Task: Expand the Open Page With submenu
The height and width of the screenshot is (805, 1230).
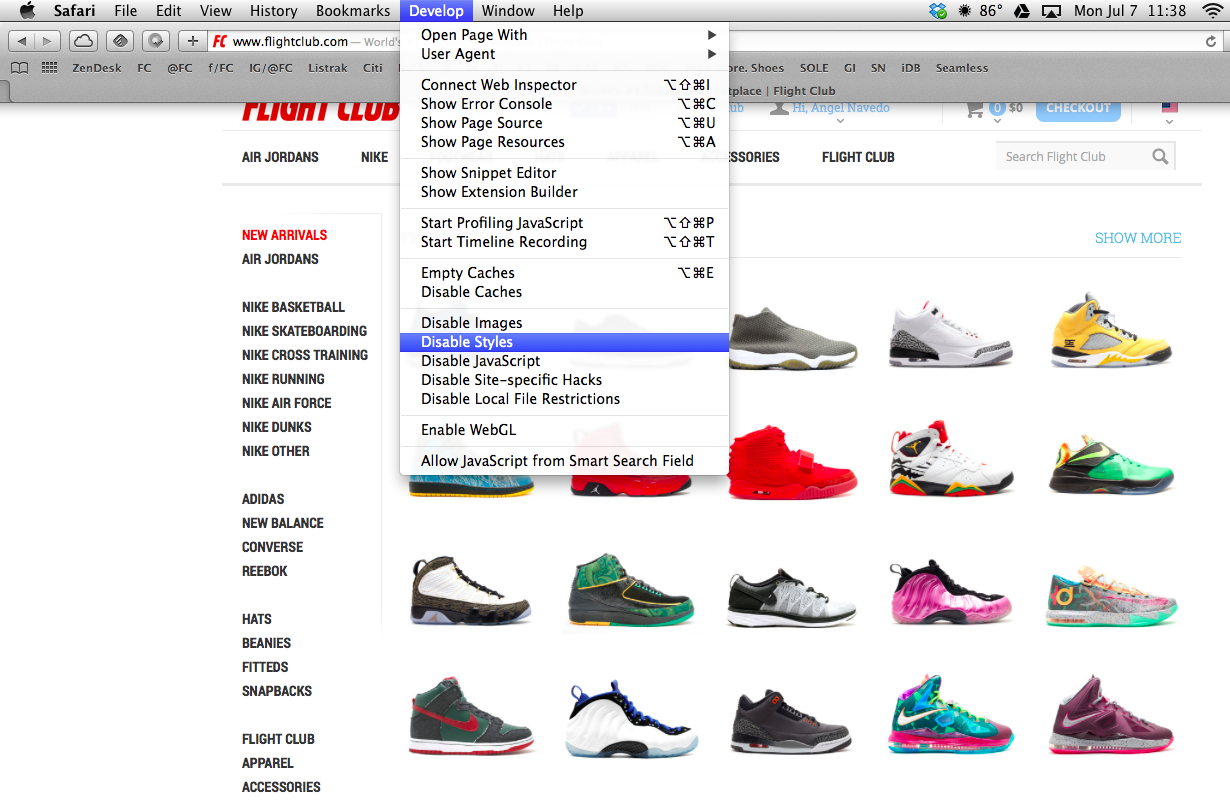Action: coord(564,35)
